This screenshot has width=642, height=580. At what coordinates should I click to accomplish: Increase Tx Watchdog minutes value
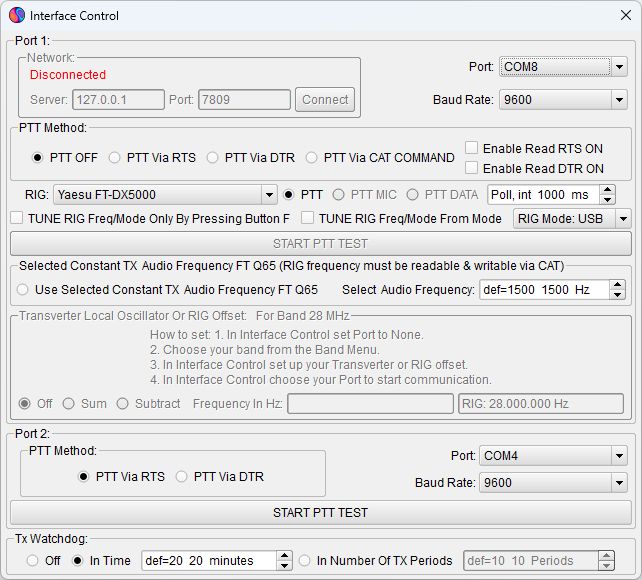point(284,556)
